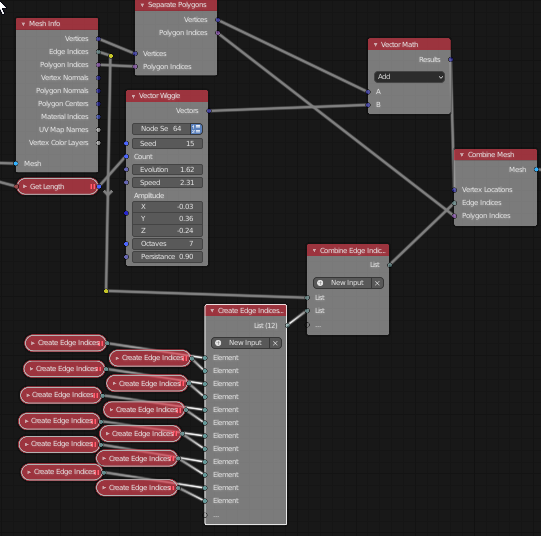Select the Vector Wiggle node by its title
Image resolution: width=541 pixels, height=536 pixels.
[159, 96]
